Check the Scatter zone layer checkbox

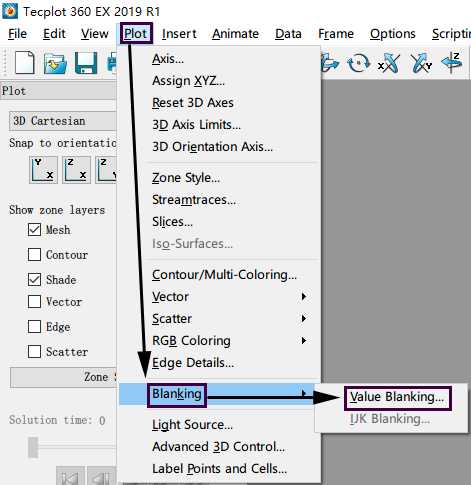(34, 352)
